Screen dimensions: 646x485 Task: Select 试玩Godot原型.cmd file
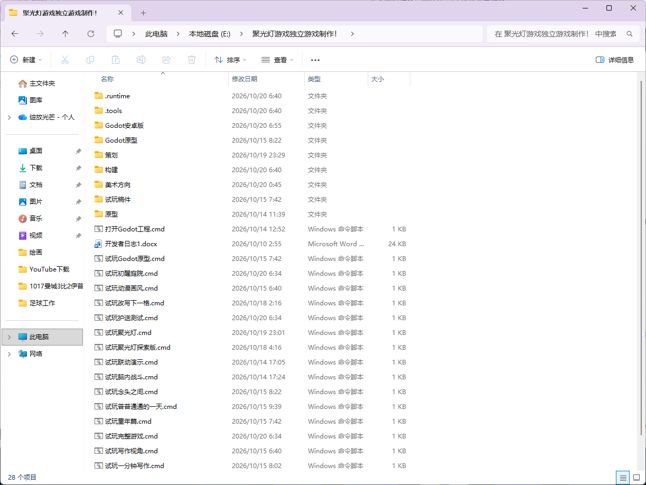252,258
